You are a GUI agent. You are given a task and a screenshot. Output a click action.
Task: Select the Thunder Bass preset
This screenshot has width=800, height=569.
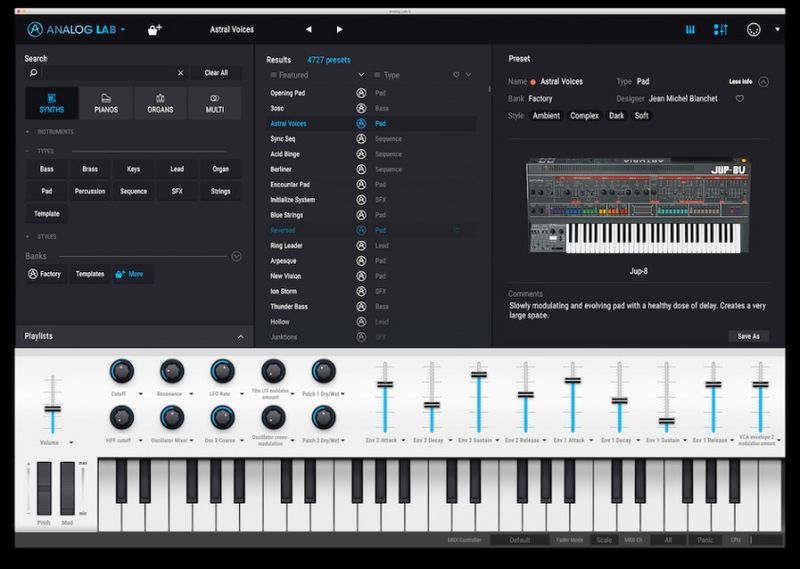pyautogui.click(x=289, y=307)
